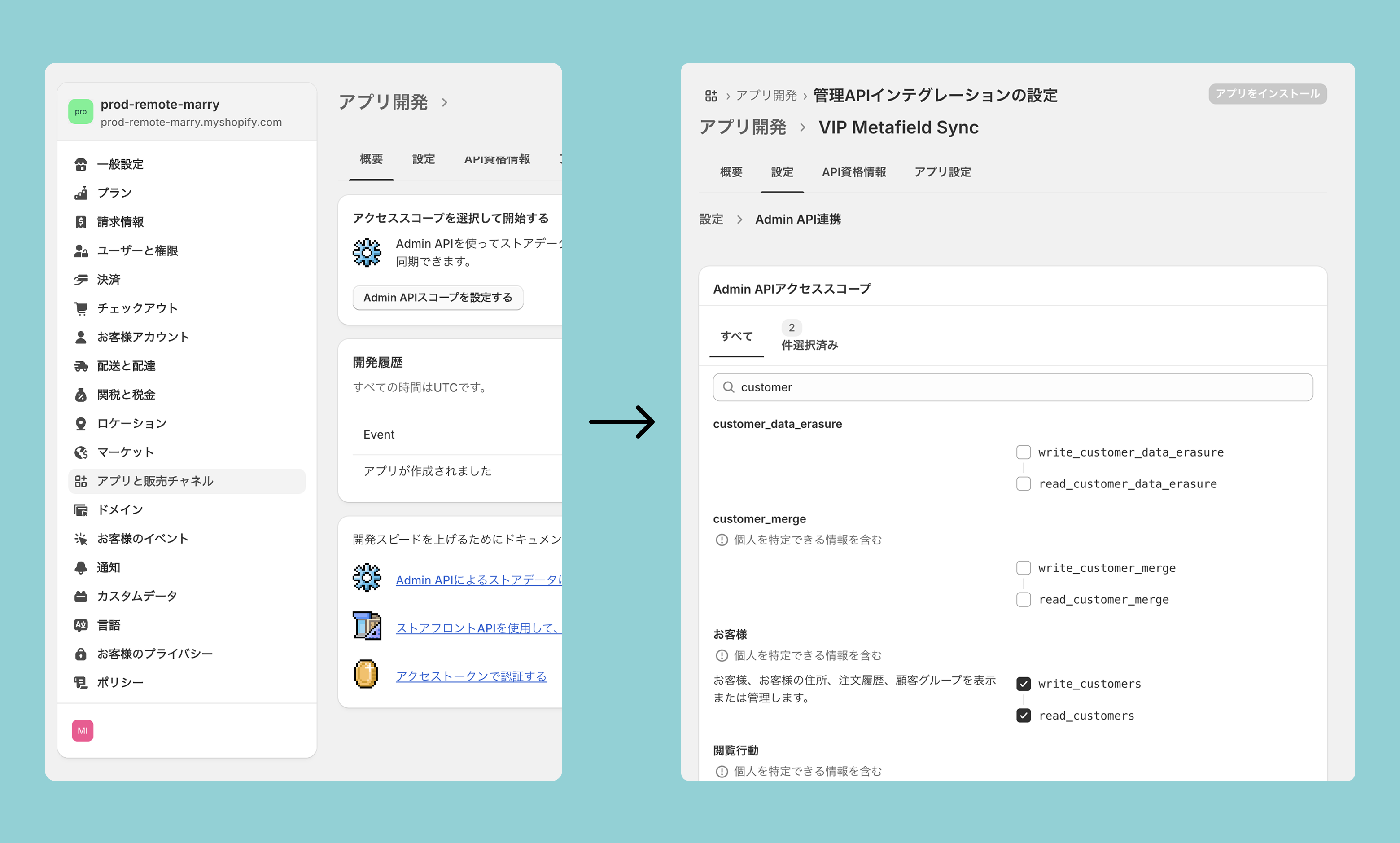
Task: Click the Admin APIスコープを設定する button
Action: (437, 298)
